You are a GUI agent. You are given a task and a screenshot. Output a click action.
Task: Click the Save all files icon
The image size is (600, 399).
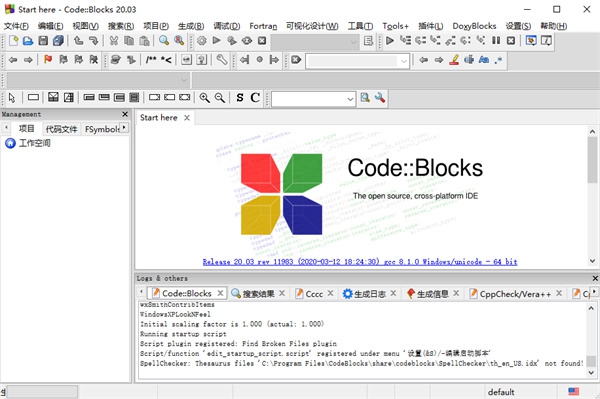tap(58, 41)
